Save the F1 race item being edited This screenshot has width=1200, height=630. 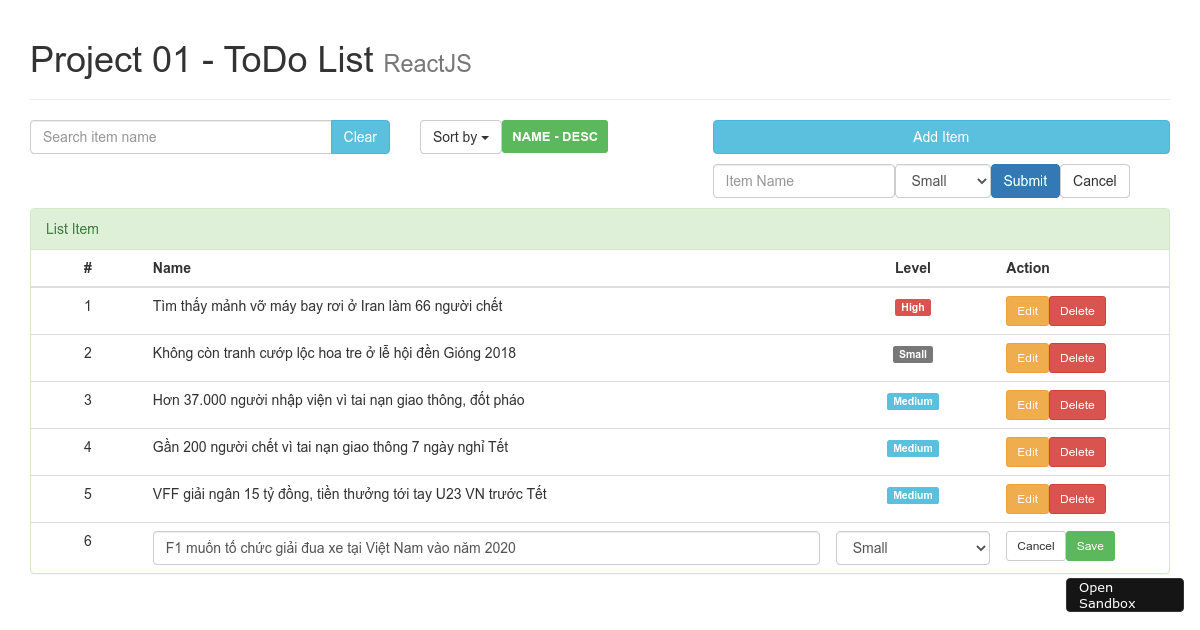pos(1090,546)
